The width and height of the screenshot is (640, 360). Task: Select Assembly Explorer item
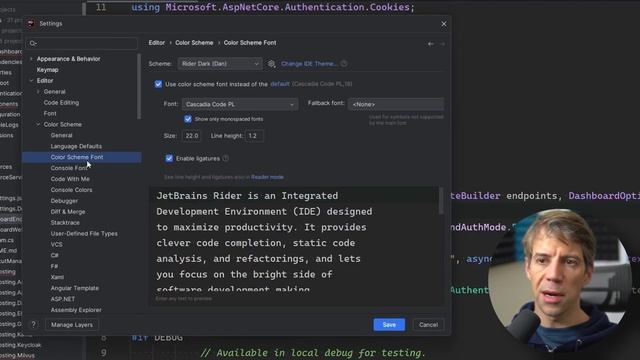pyautogui.click(x=76, y=310)
